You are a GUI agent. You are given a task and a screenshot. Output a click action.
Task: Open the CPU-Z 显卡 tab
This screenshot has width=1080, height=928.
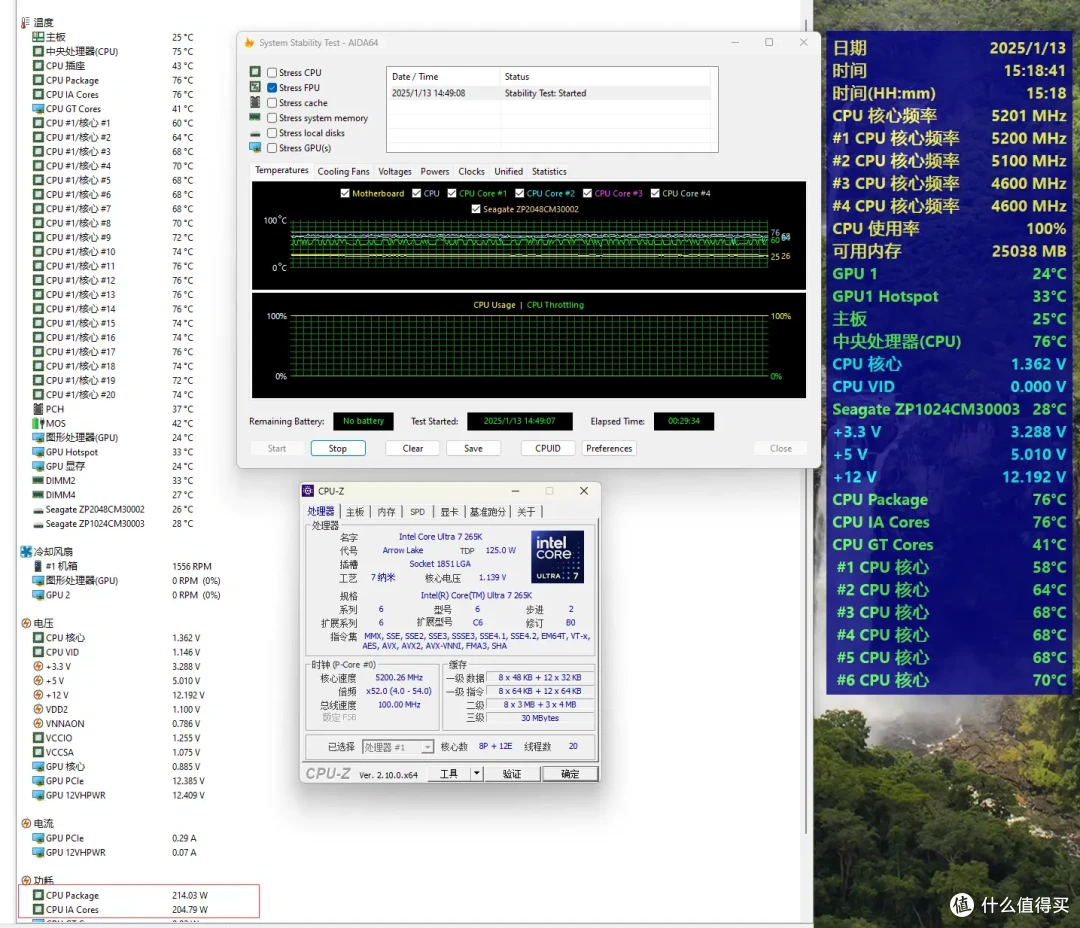point(449,512)
